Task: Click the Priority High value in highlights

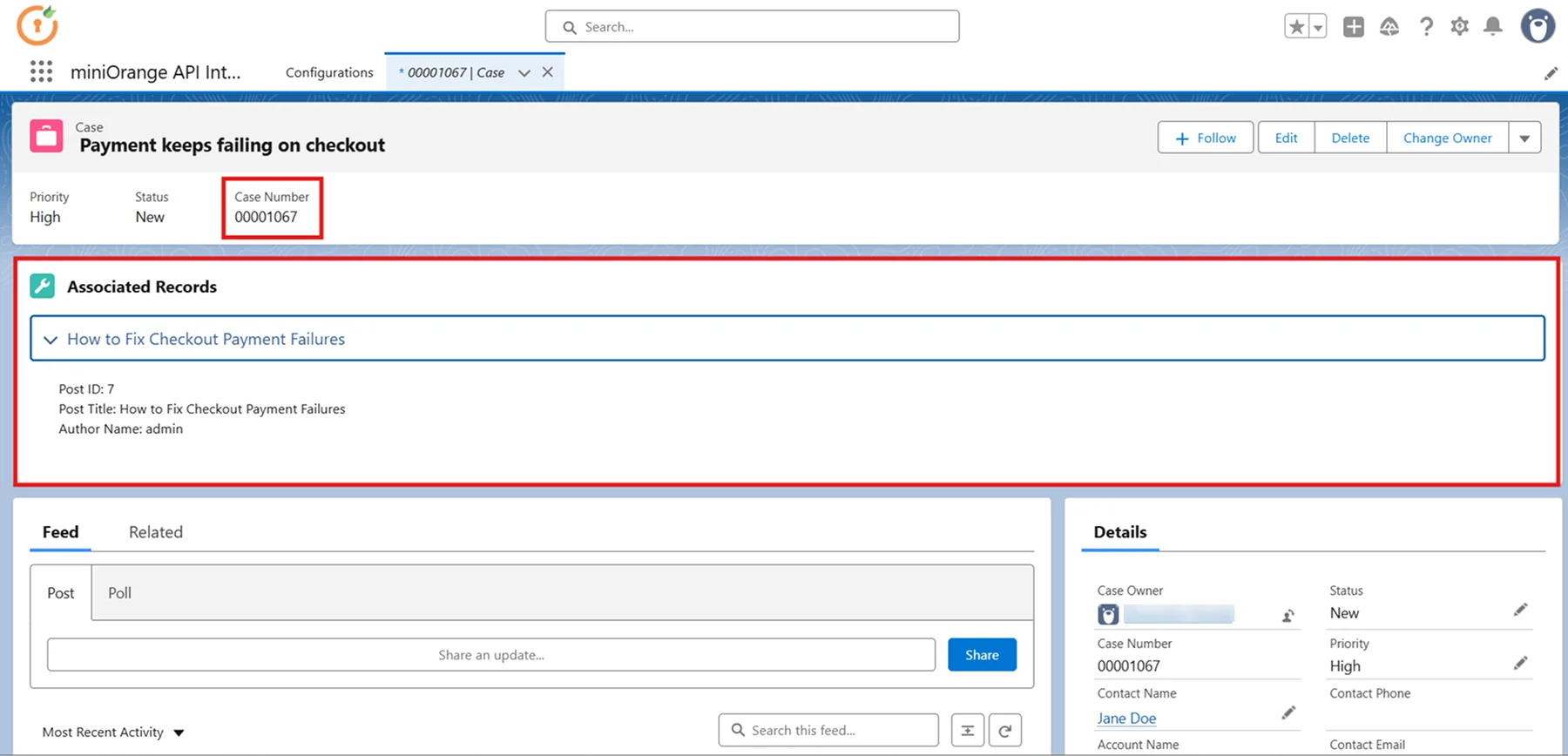Action: [x=45, y=217]
